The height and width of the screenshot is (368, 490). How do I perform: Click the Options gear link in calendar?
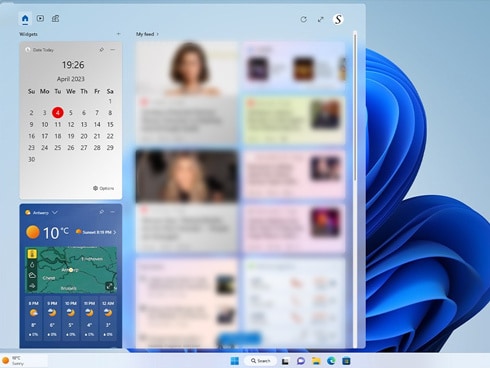103,188
